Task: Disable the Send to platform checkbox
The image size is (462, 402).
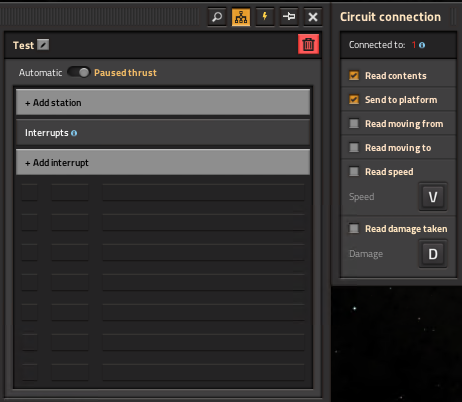Action: coord(354,100)
